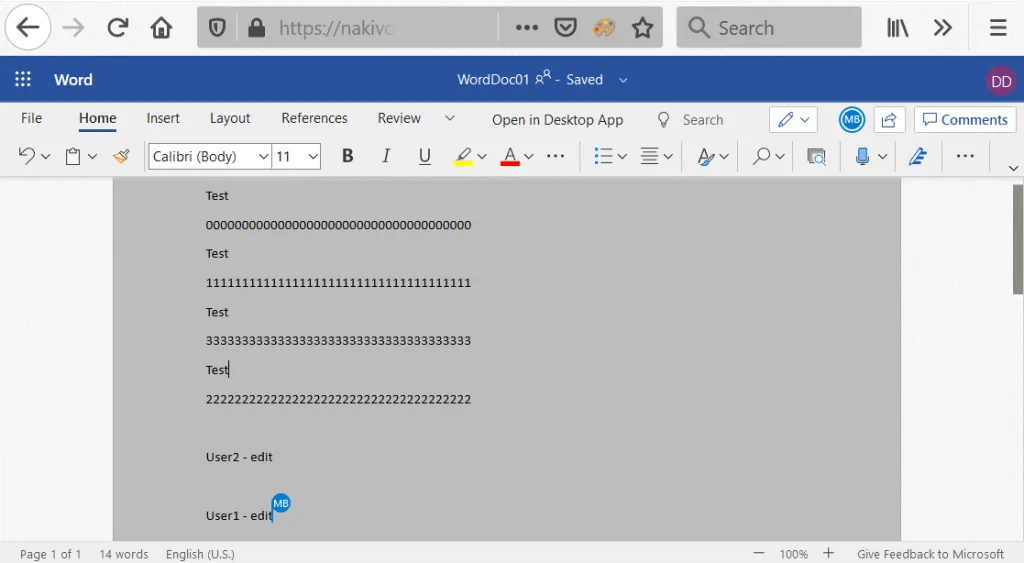Screen dimensions: 1024x563
Task: Switch to the Insert tab
Action: coord(163,118)
